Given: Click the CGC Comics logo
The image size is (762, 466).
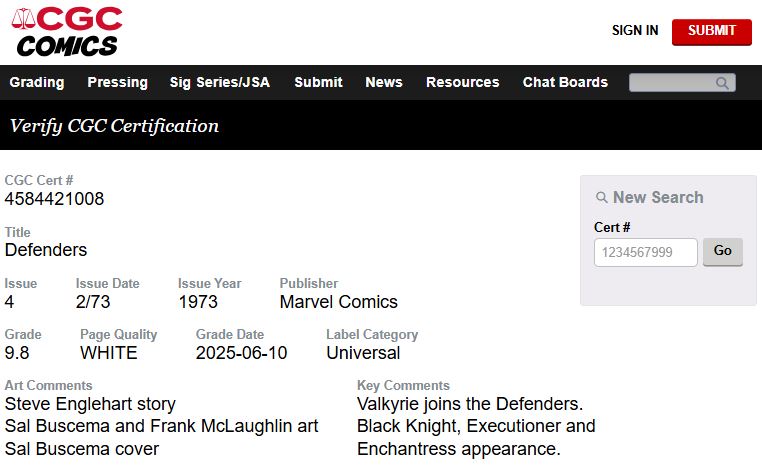Looking at the screenshot, I should 67,31.
